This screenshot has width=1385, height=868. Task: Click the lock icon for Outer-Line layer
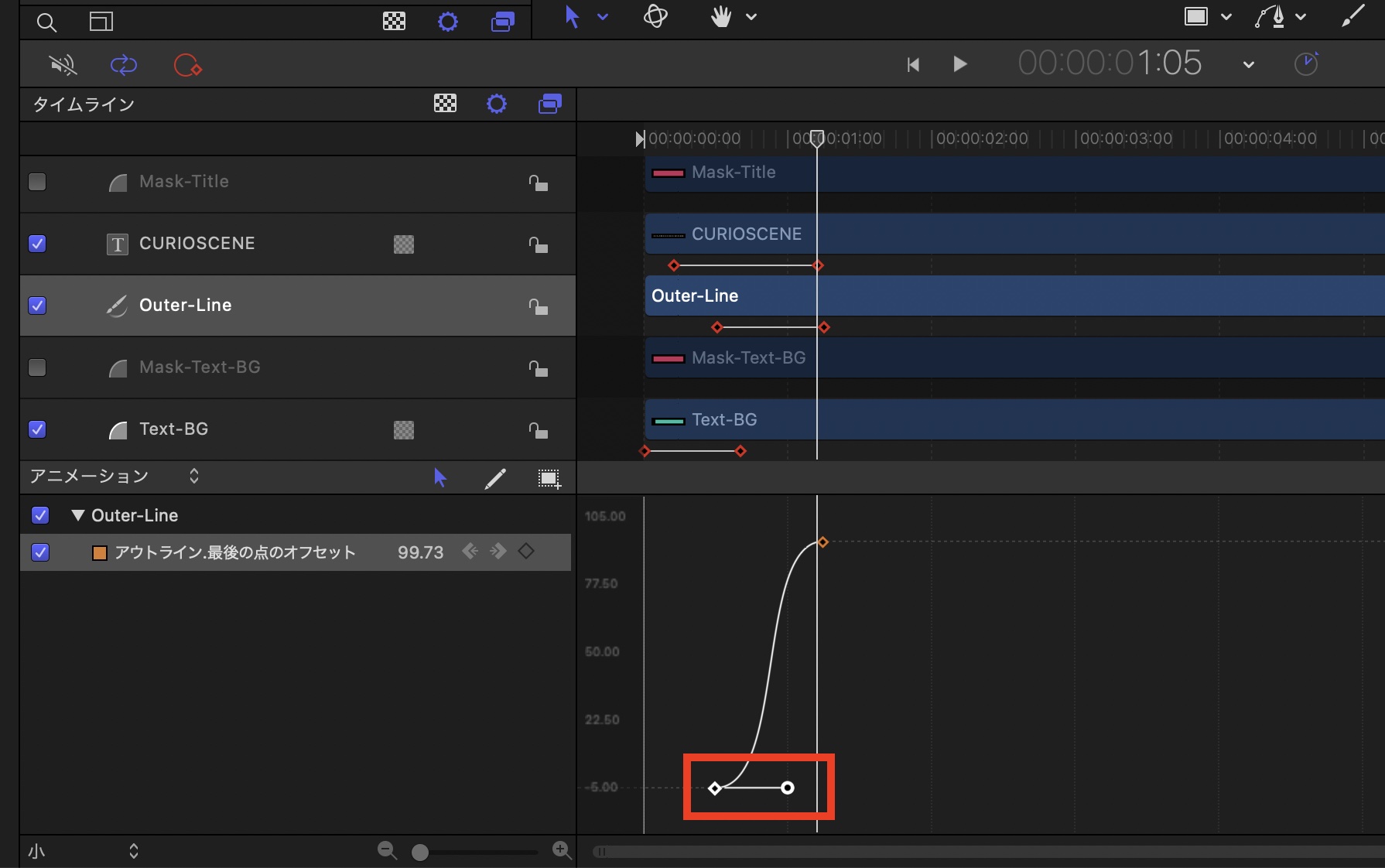[538, 306]
